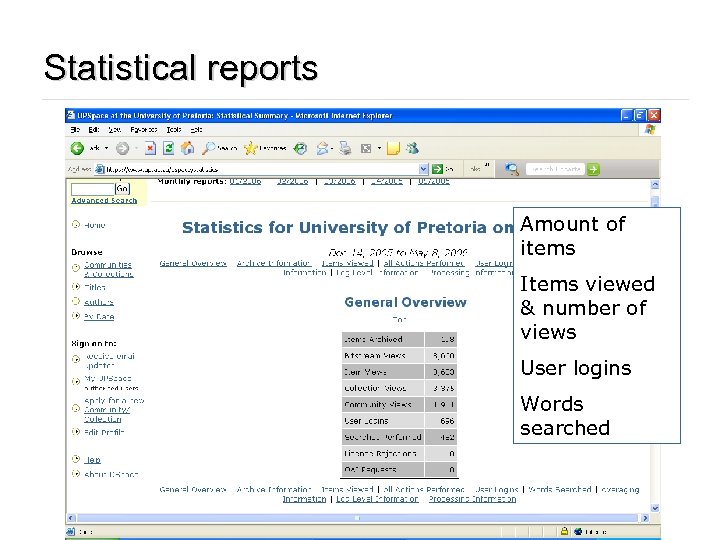
Task: Open the address bar dropdown arrow
Action: coord(423,169)
